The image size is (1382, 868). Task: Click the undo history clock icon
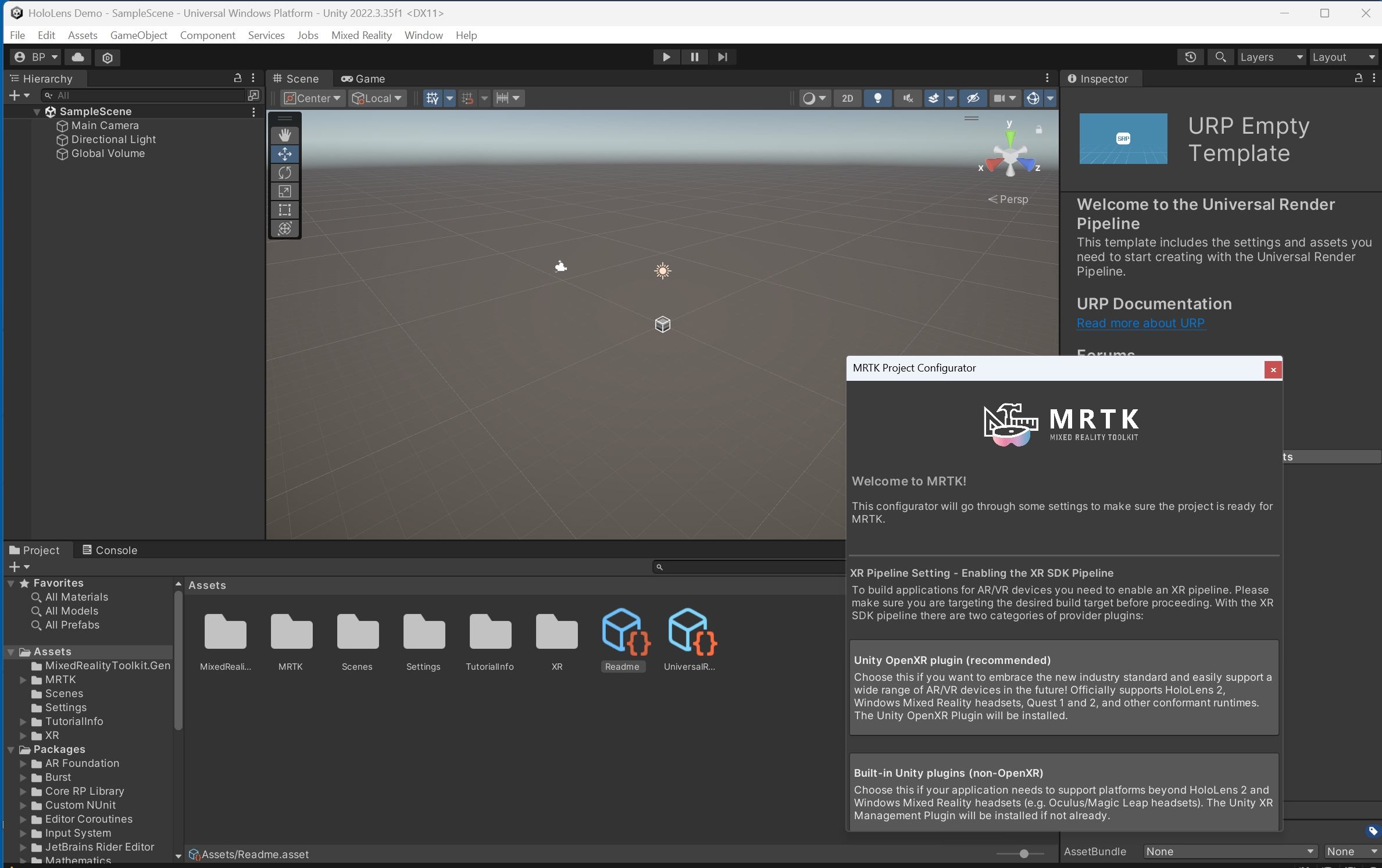coord(1190,56)
